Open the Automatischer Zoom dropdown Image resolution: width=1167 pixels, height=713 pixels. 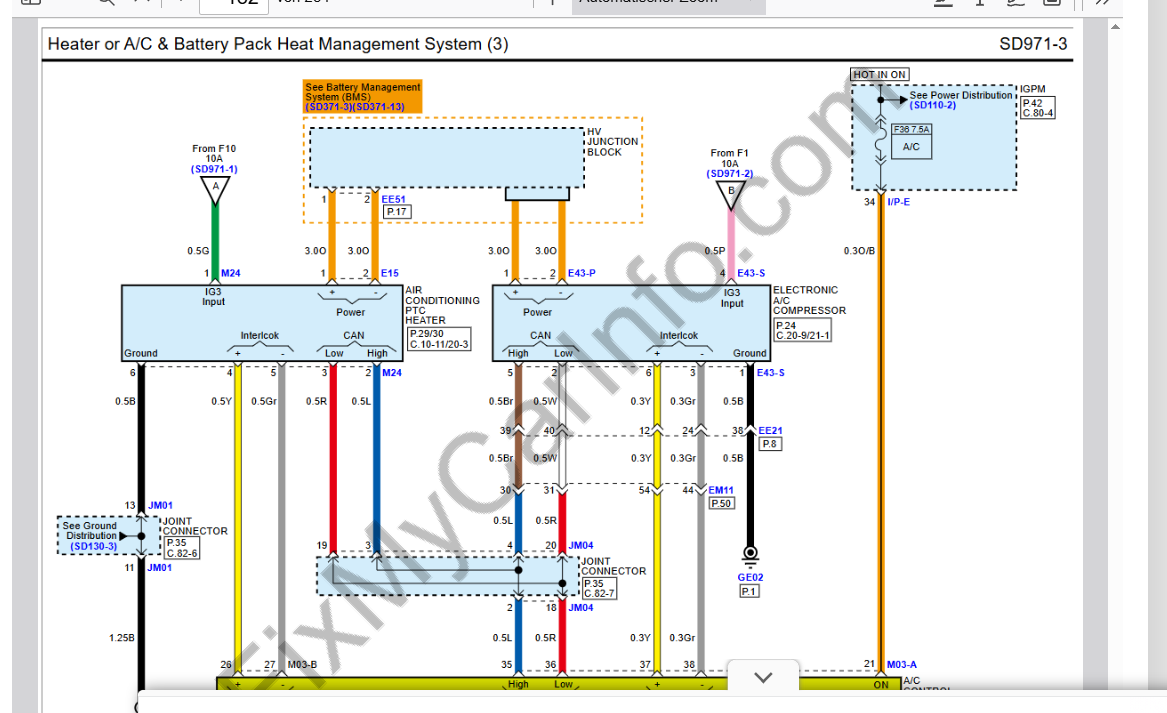(x=668, y=3)
